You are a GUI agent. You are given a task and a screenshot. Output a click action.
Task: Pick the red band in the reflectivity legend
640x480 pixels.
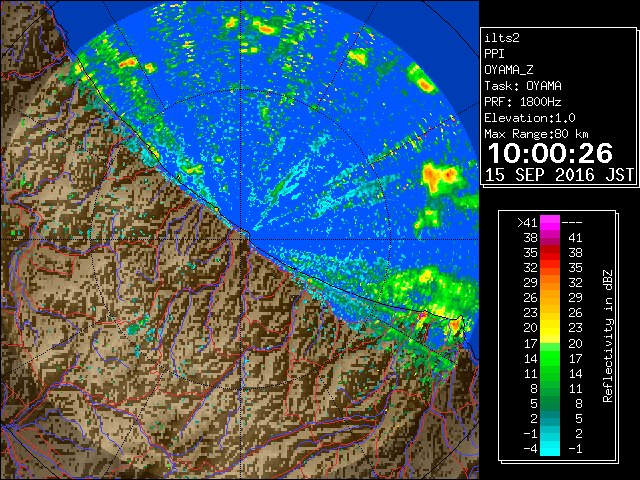[550, 253]
